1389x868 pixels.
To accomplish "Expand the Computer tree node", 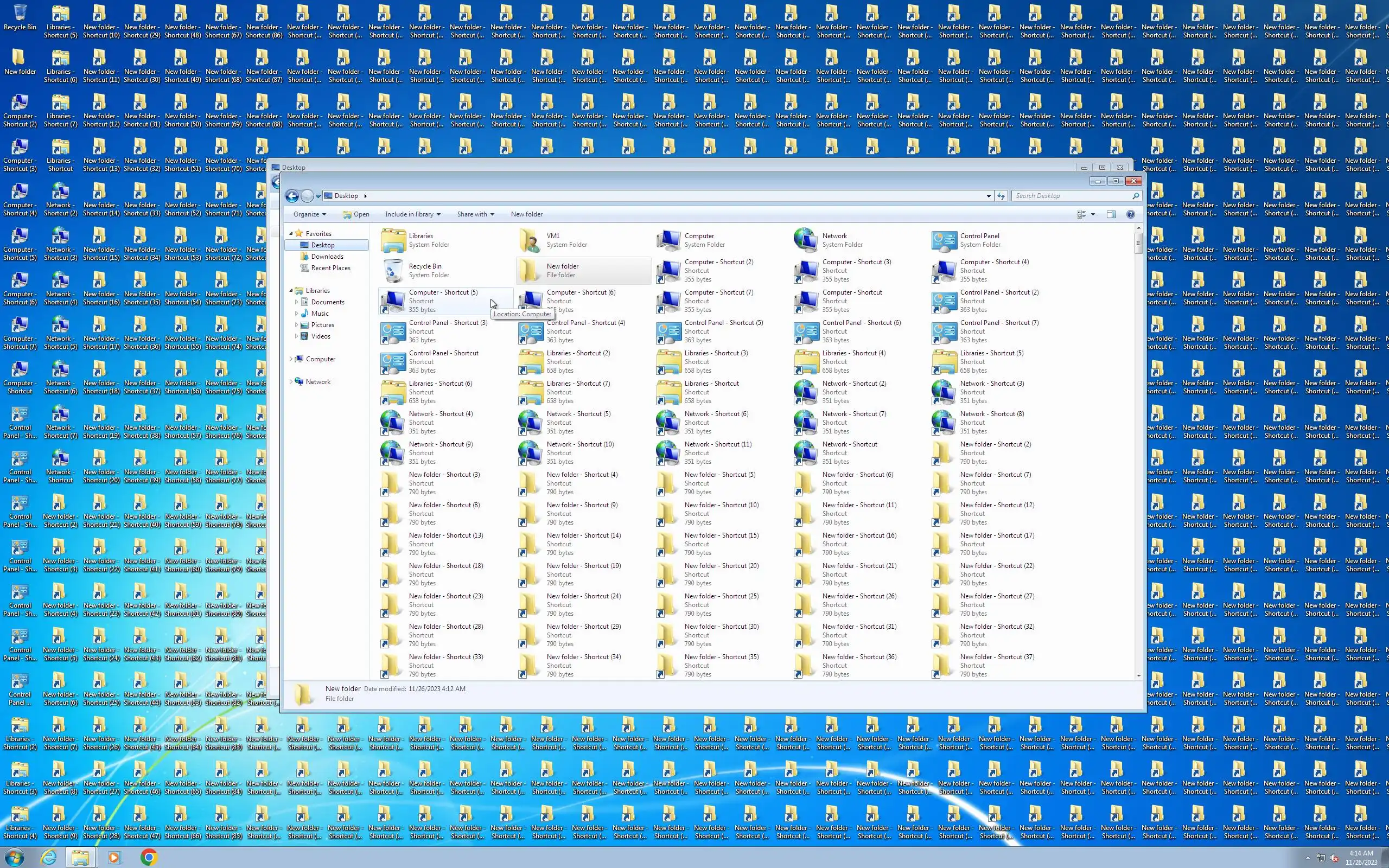I will tap(291, 359).
